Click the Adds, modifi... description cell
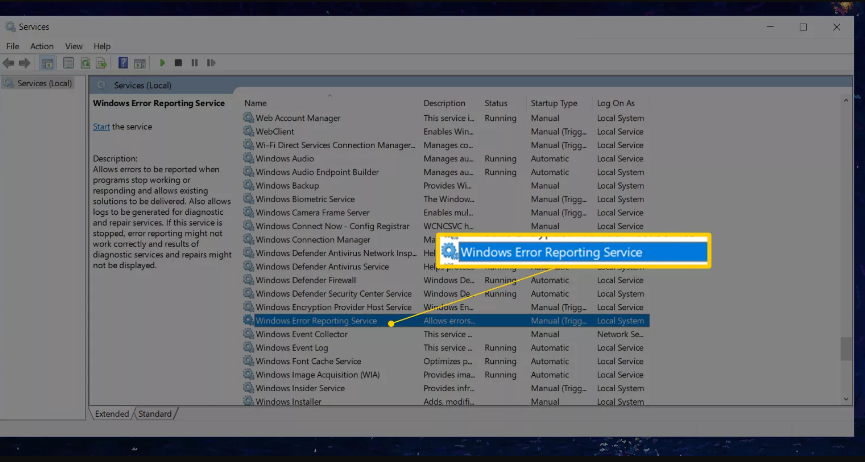Image resolution: width=865 pixels, height=462 pixels. [448, 401]
